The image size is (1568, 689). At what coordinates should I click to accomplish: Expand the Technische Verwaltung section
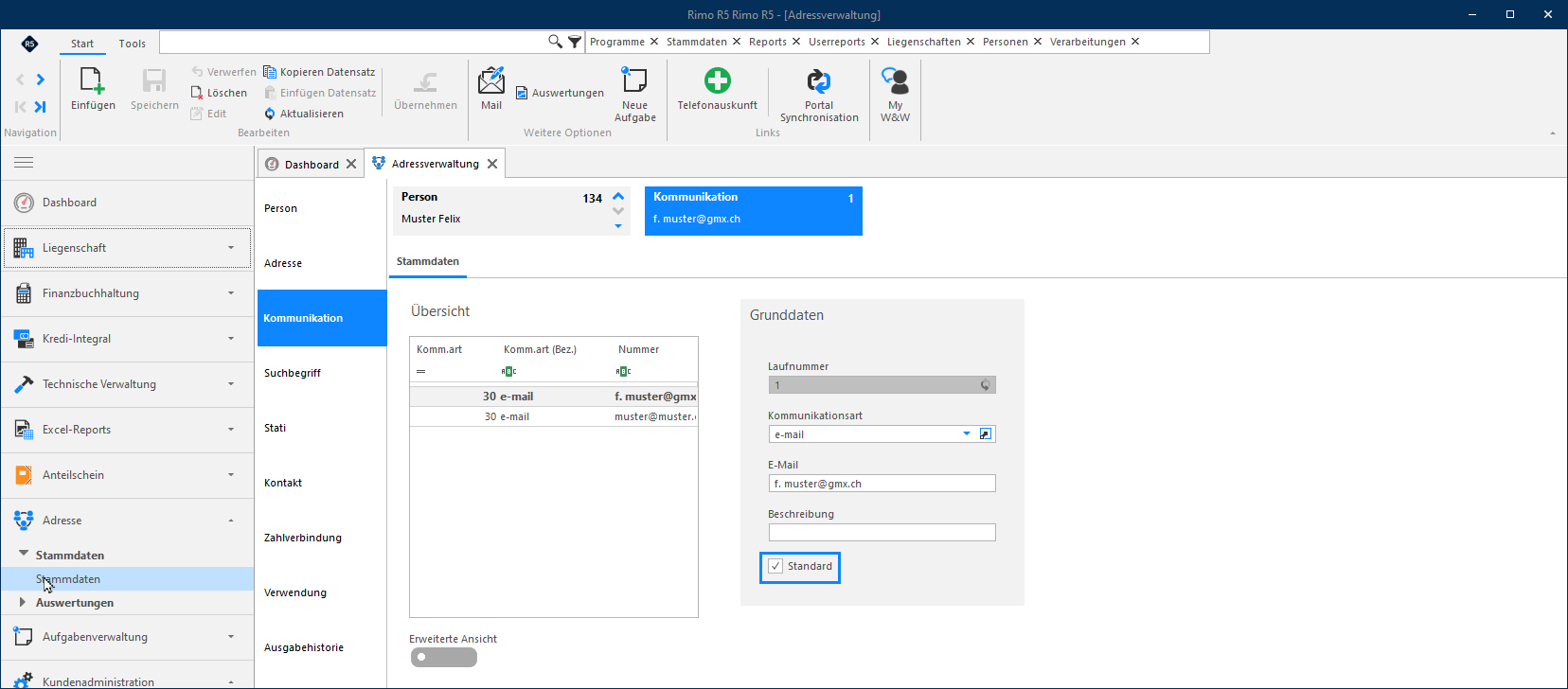click(128, 384)
